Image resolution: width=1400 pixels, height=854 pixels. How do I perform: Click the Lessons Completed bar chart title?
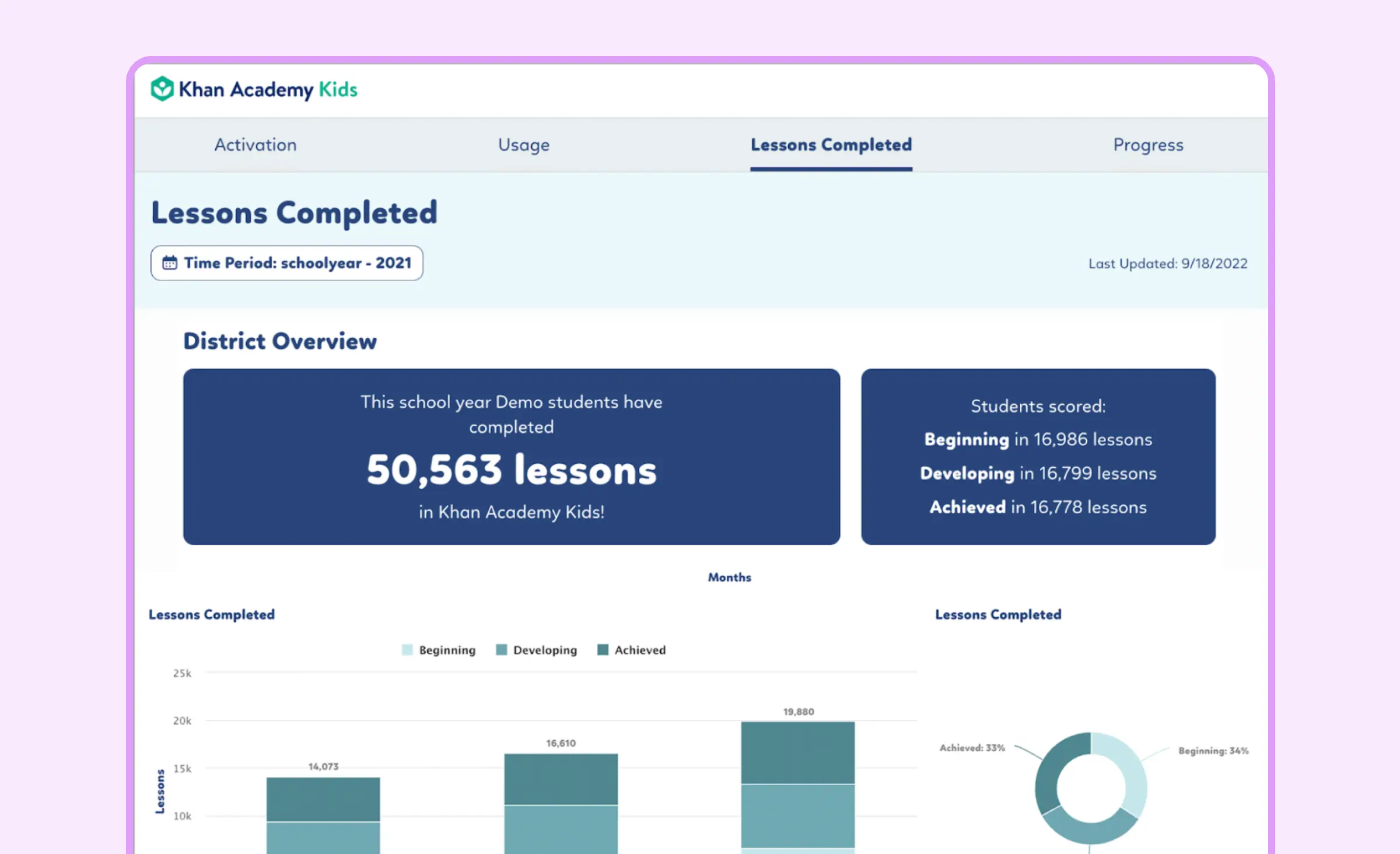pyautogui.click(x=211, y=615)
